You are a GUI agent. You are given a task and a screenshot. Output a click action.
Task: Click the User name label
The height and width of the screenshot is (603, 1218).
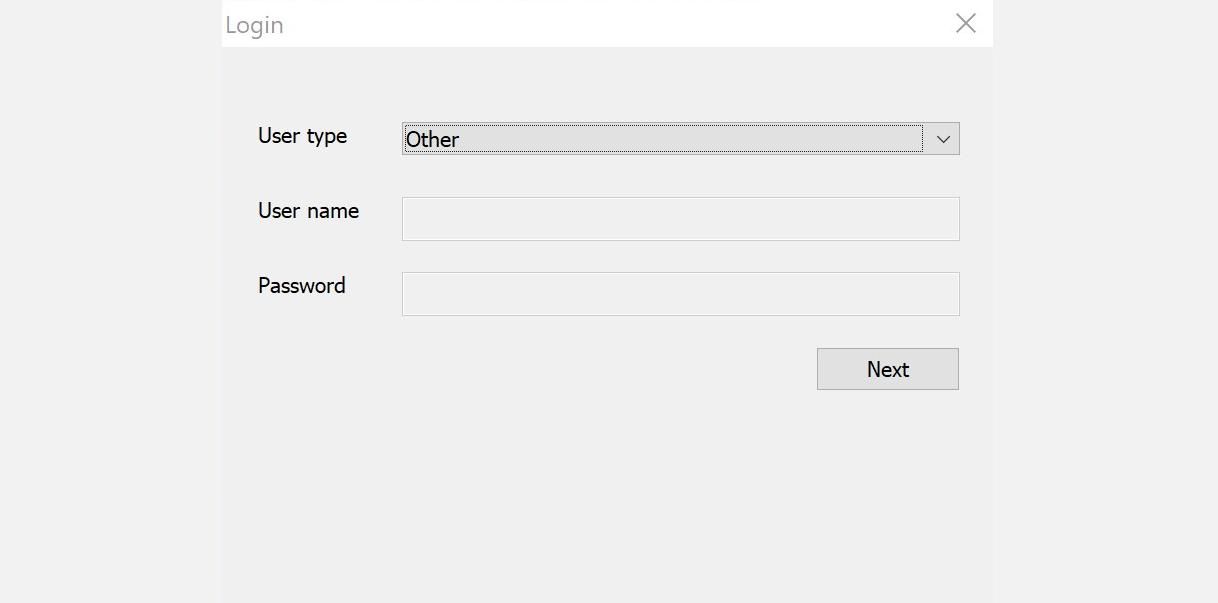point(308,211)
